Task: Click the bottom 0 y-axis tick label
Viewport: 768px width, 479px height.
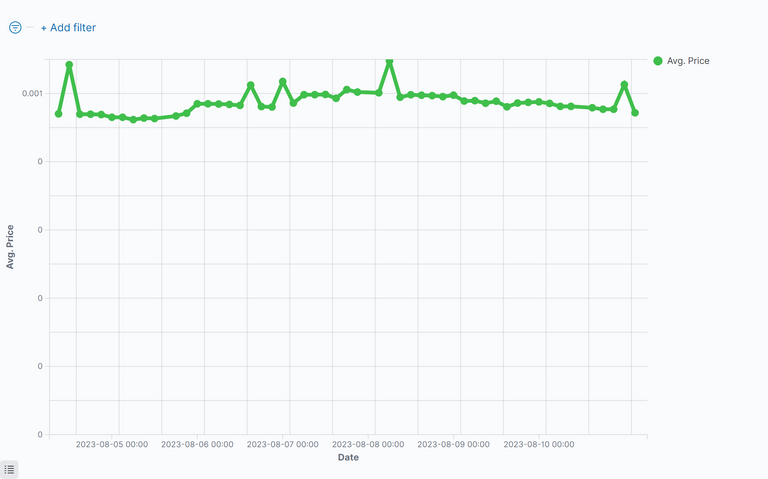Action: coord(40,435)
